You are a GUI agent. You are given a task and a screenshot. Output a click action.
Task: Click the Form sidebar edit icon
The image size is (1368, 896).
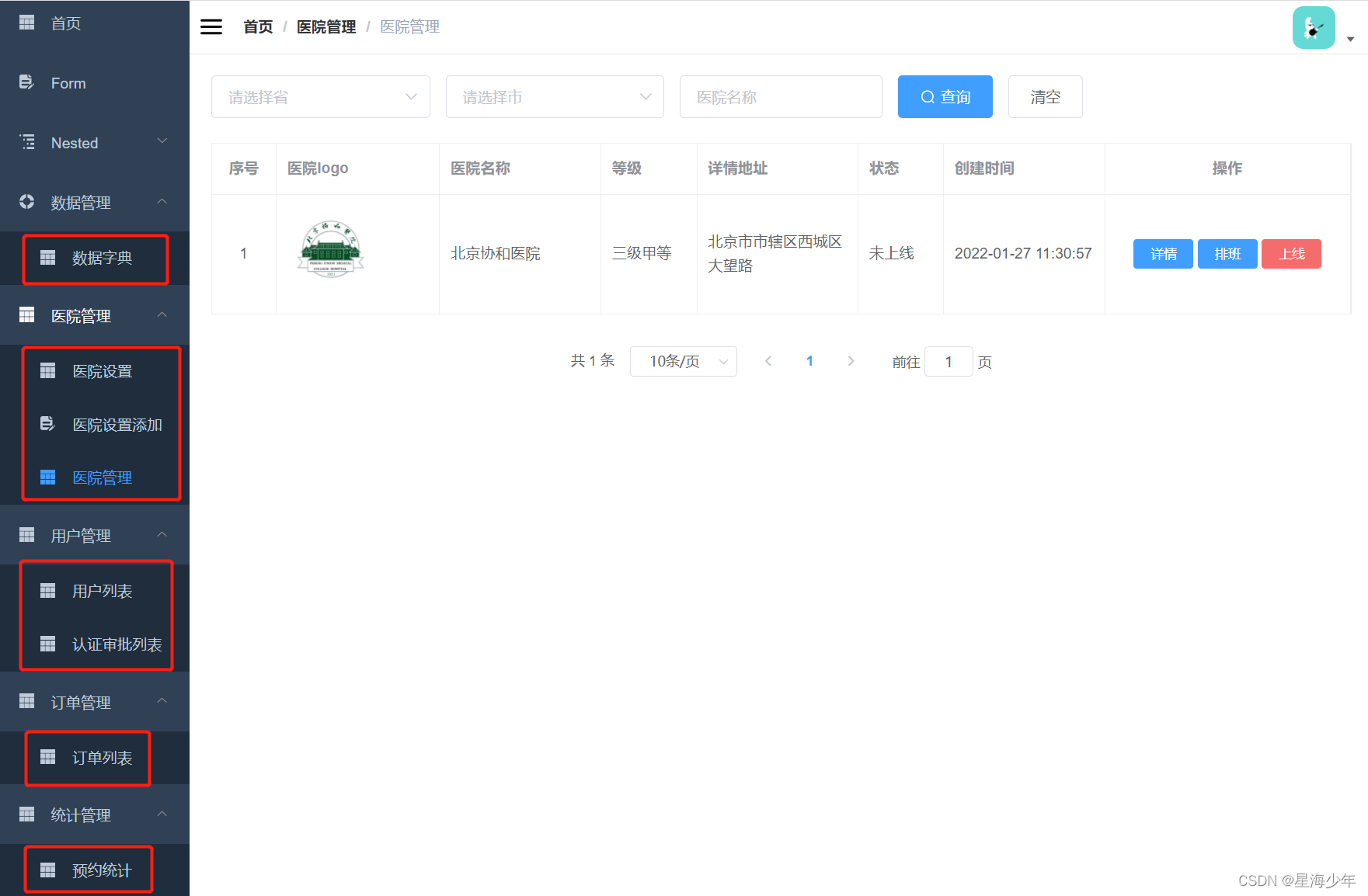[27, 82]
